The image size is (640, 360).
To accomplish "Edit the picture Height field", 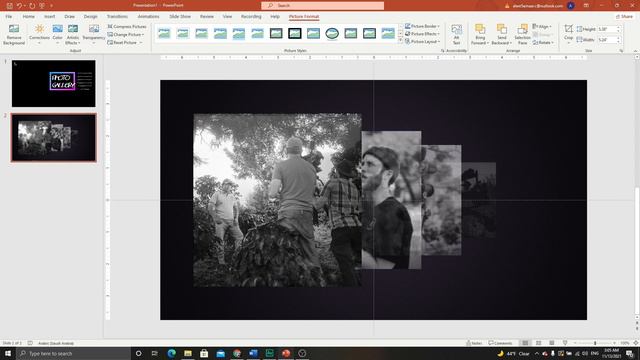I will [x=607, y=29].
